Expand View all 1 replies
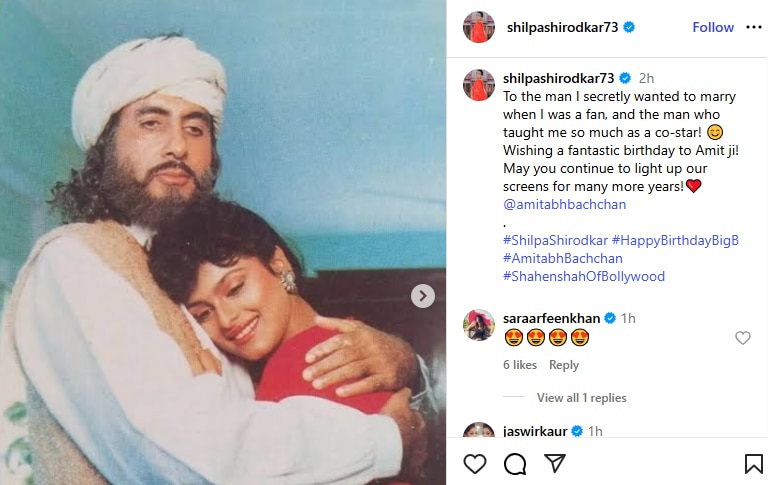 [581, 398]
